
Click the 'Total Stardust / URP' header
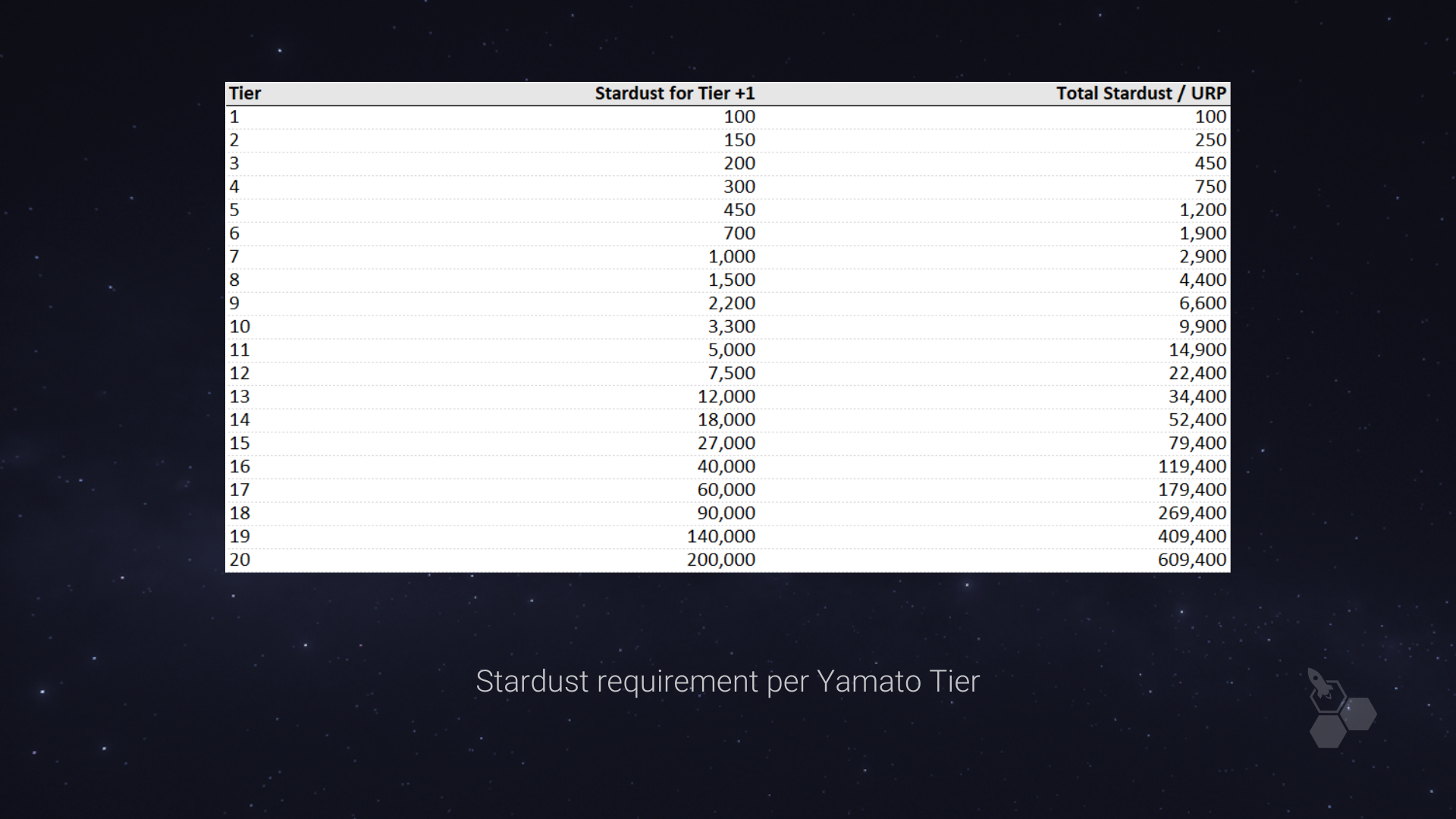1141,93
